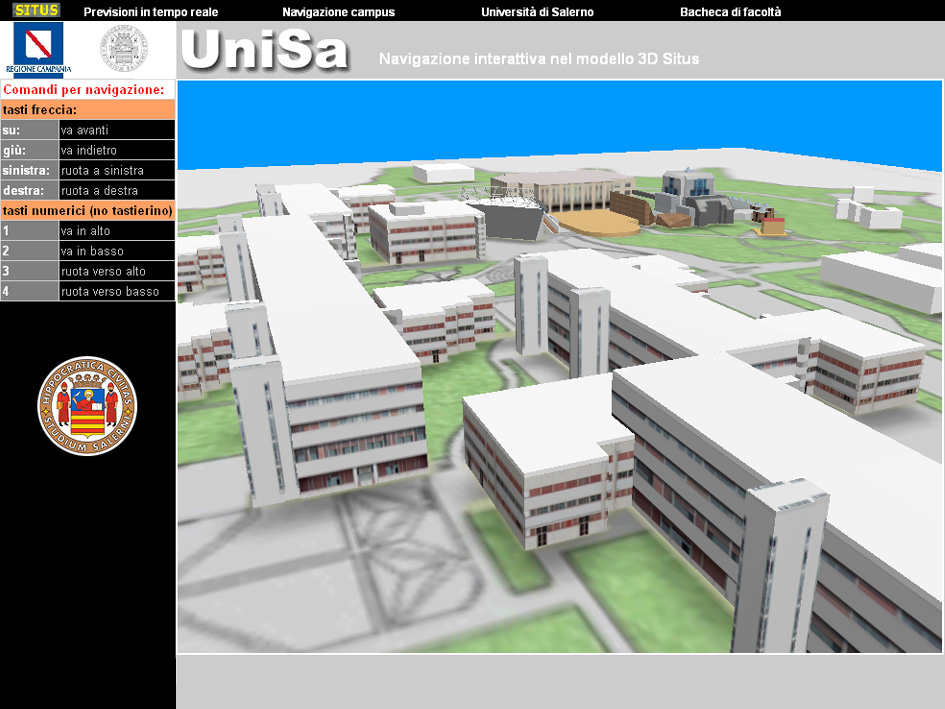Open Navigazione campus menu
Image resolution: width=945 pixels, height=709 pixels.
pos(339,12)
